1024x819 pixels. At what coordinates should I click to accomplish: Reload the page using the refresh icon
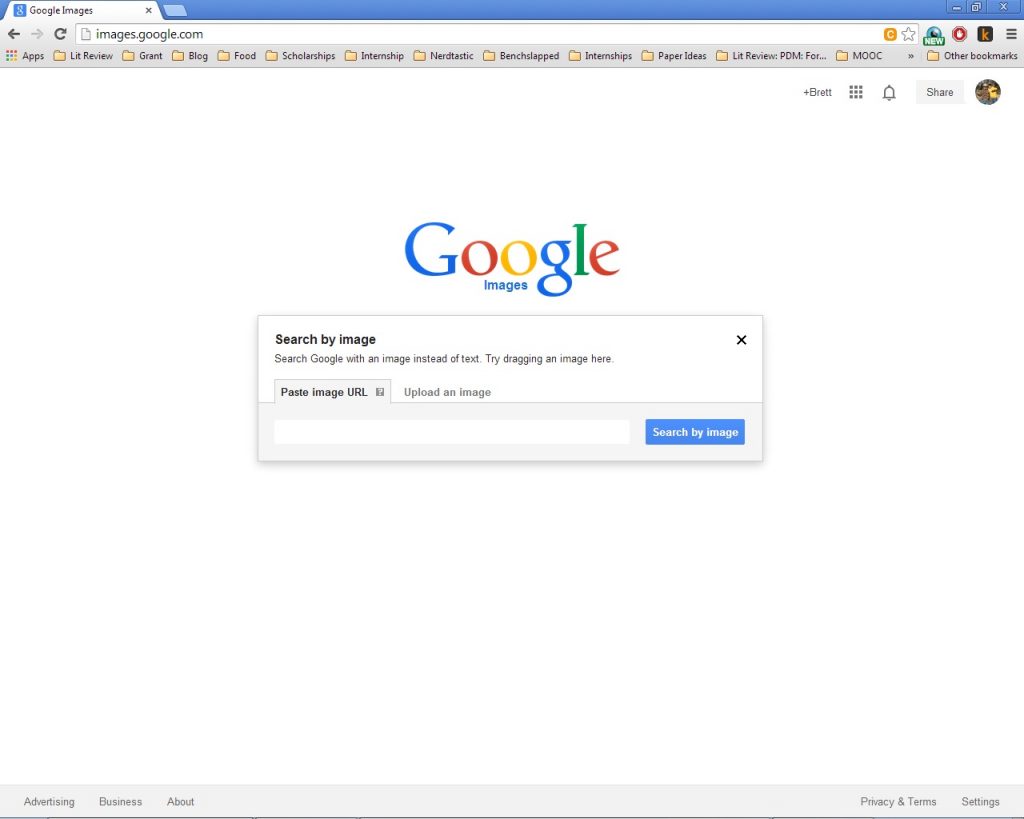point(60,34)
